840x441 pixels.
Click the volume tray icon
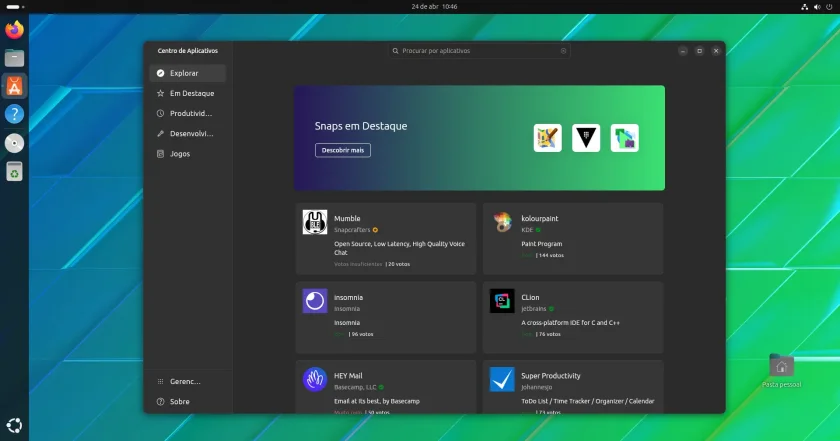pos(817,7)
